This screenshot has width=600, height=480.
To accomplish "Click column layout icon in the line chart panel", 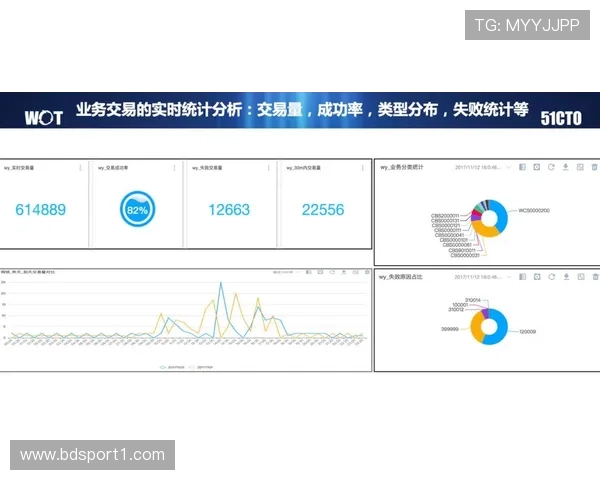I will 308,272.
